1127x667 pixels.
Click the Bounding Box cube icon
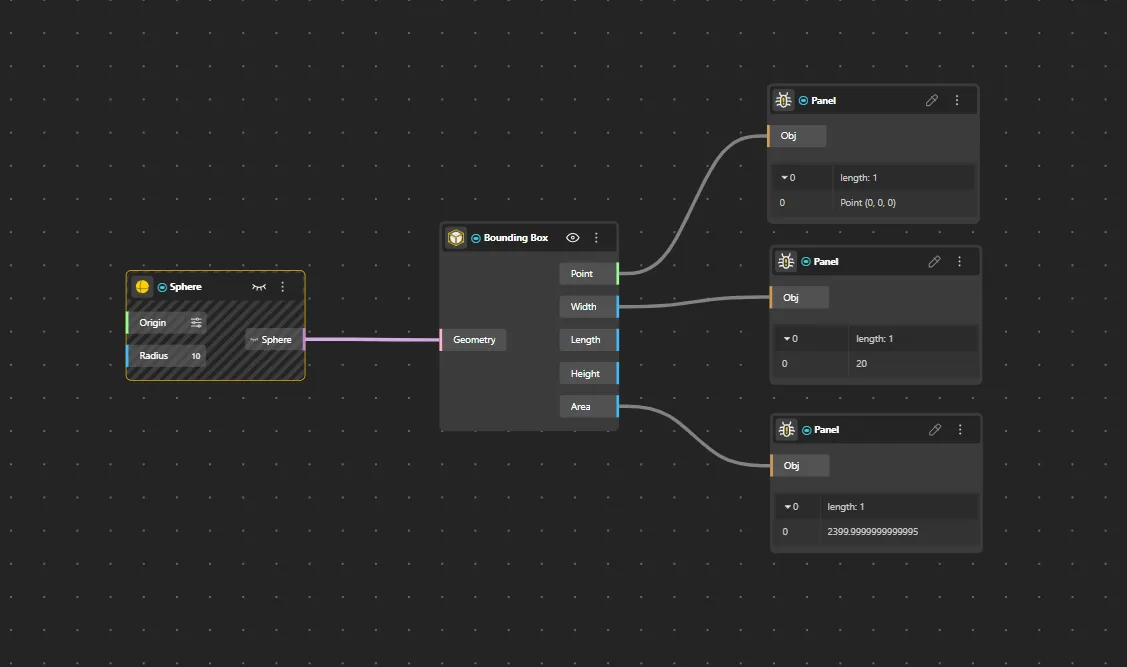click(x=456, y=238)
